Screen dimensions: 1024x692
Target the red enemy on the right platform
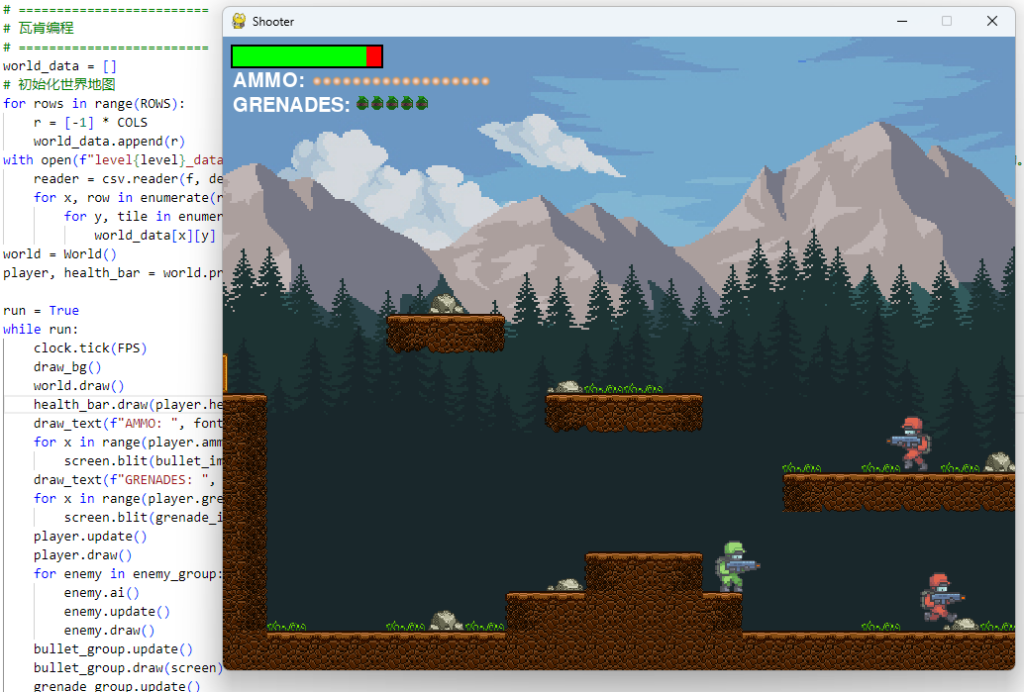[910, 443]
